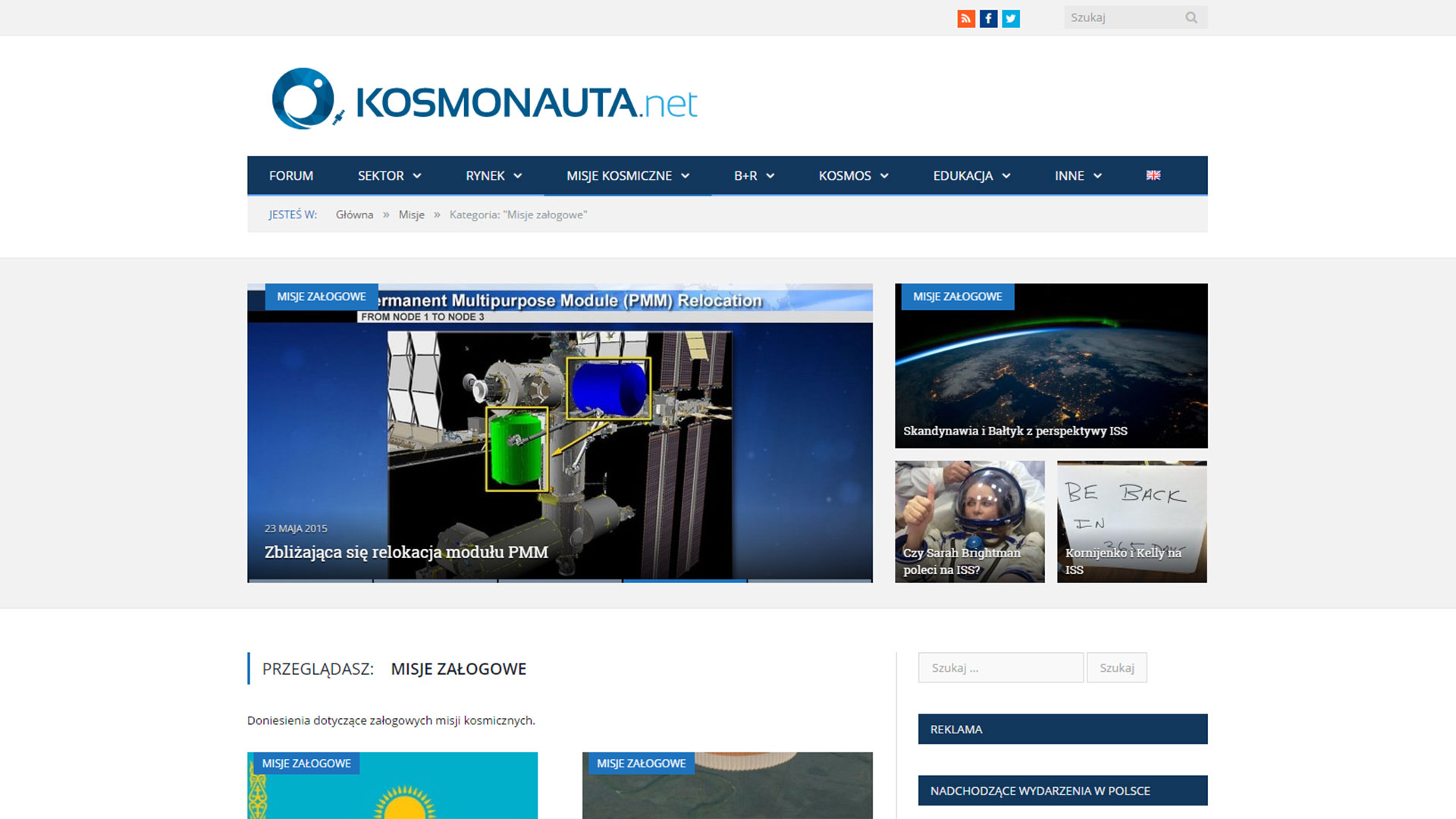The height and width of the screenshot is (819, 1456).
Task: Open the Forum menu item
Action: point(291,176)
